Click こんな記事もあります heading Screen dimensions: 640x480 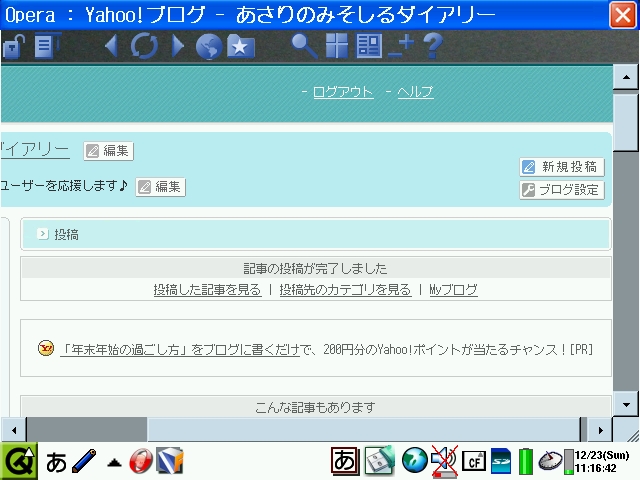coord(316,407)
